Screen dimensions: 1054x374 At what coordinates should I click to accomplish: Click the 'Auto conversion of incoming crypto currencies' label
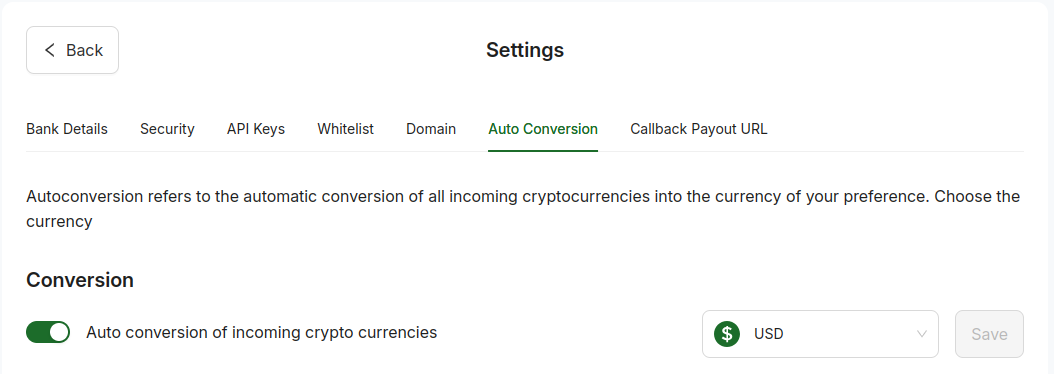[261, 332]
